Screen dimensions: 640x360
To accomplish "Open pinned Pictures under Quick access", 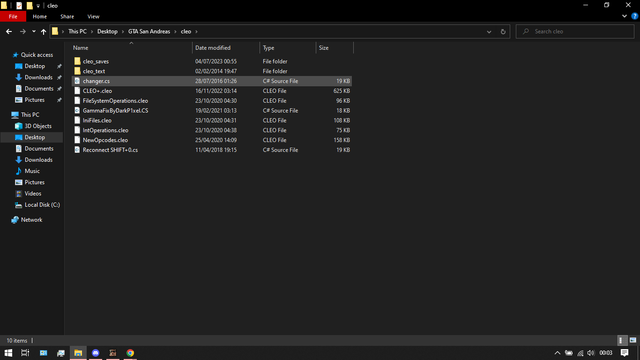I will (x=34, y=100).
